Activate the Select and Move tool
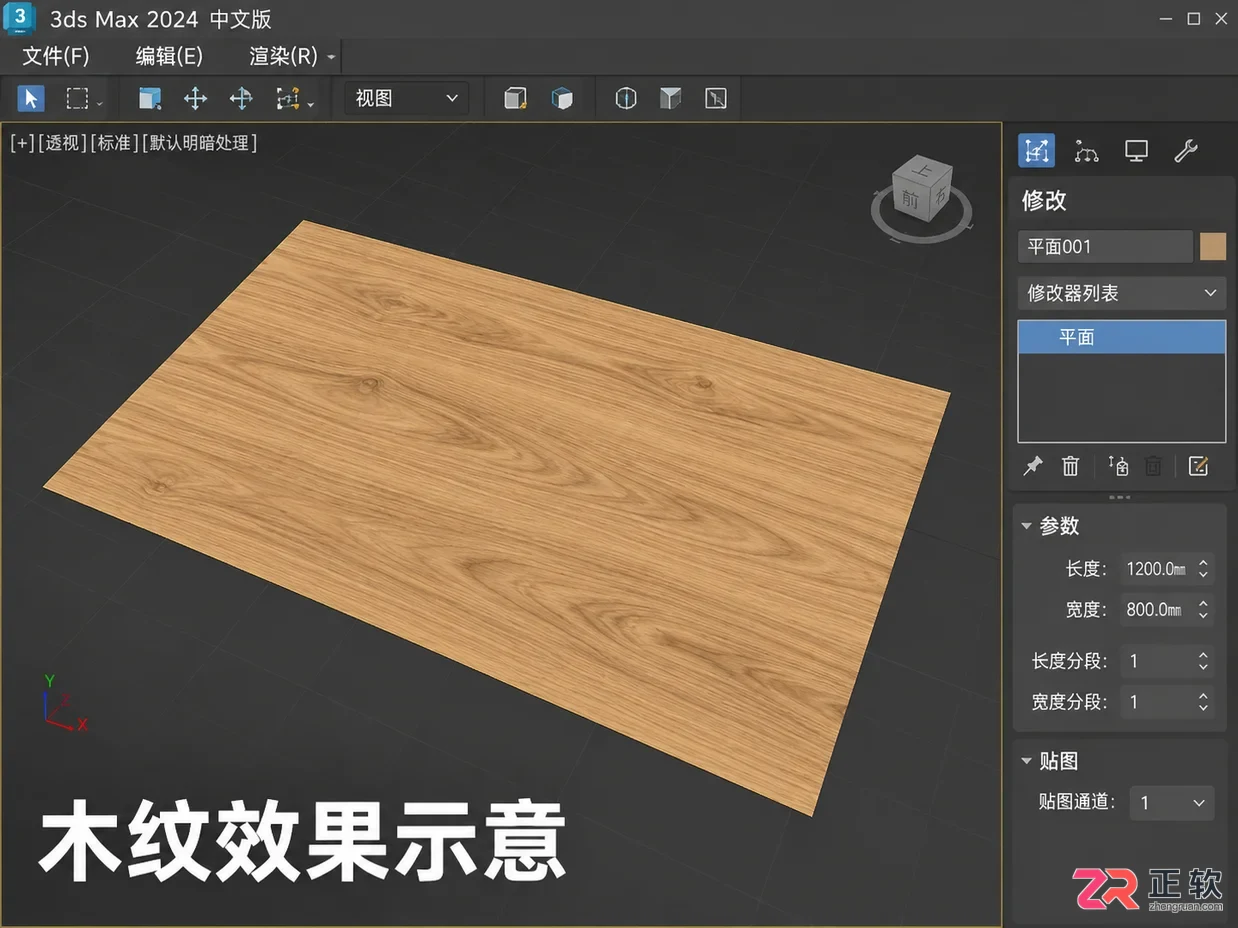Viewport: 1238px width, 928px height. 195,98
